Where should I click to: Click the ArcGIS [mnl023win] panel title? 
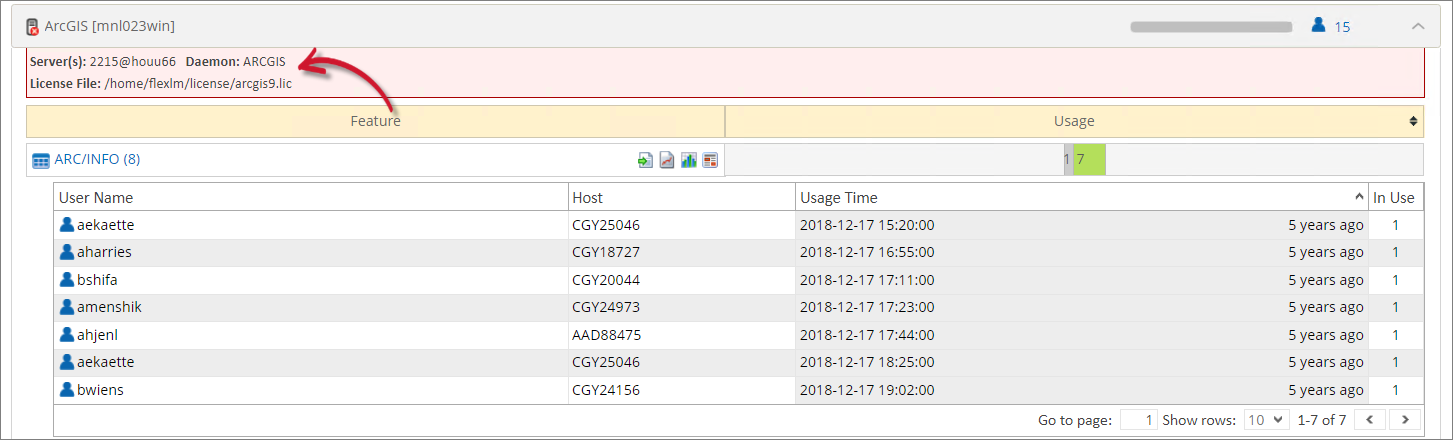[x=110, y=26]
